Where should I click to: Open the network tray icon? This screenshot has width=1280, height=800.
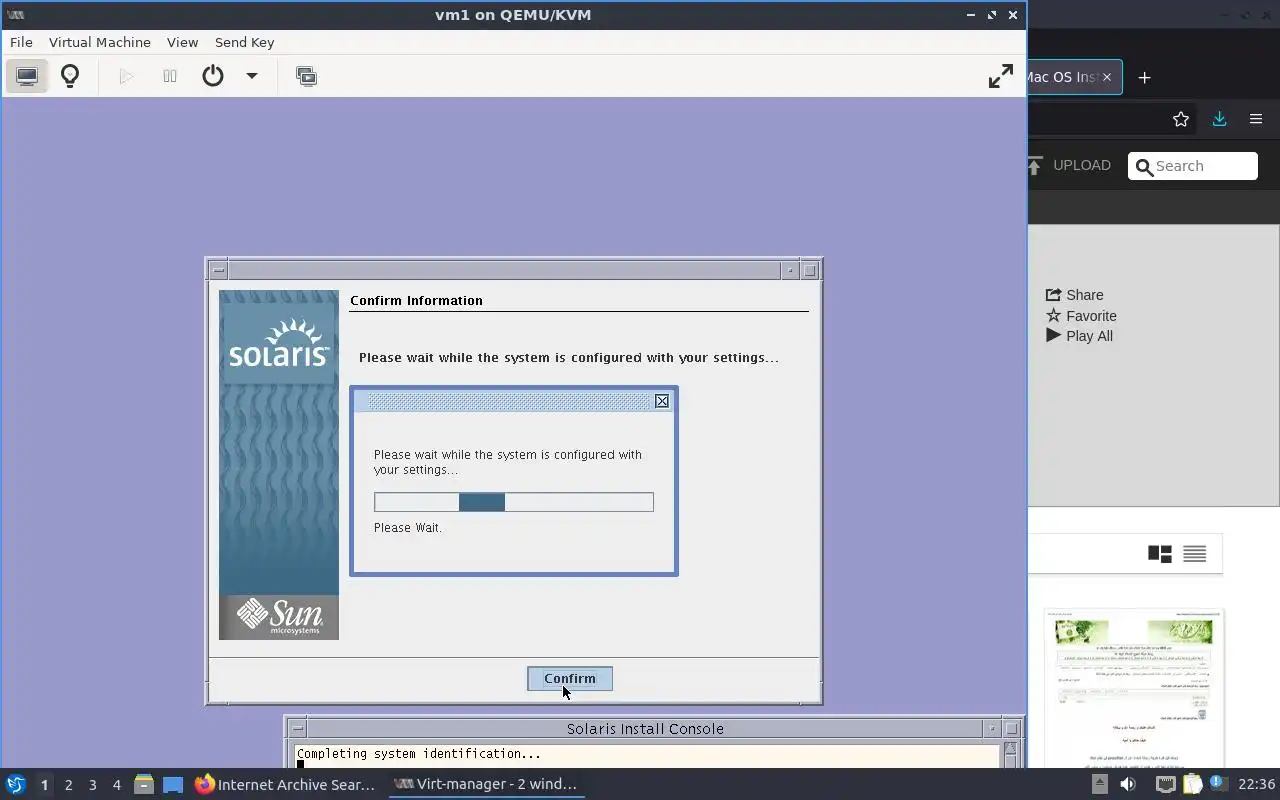pos(1165,784)
